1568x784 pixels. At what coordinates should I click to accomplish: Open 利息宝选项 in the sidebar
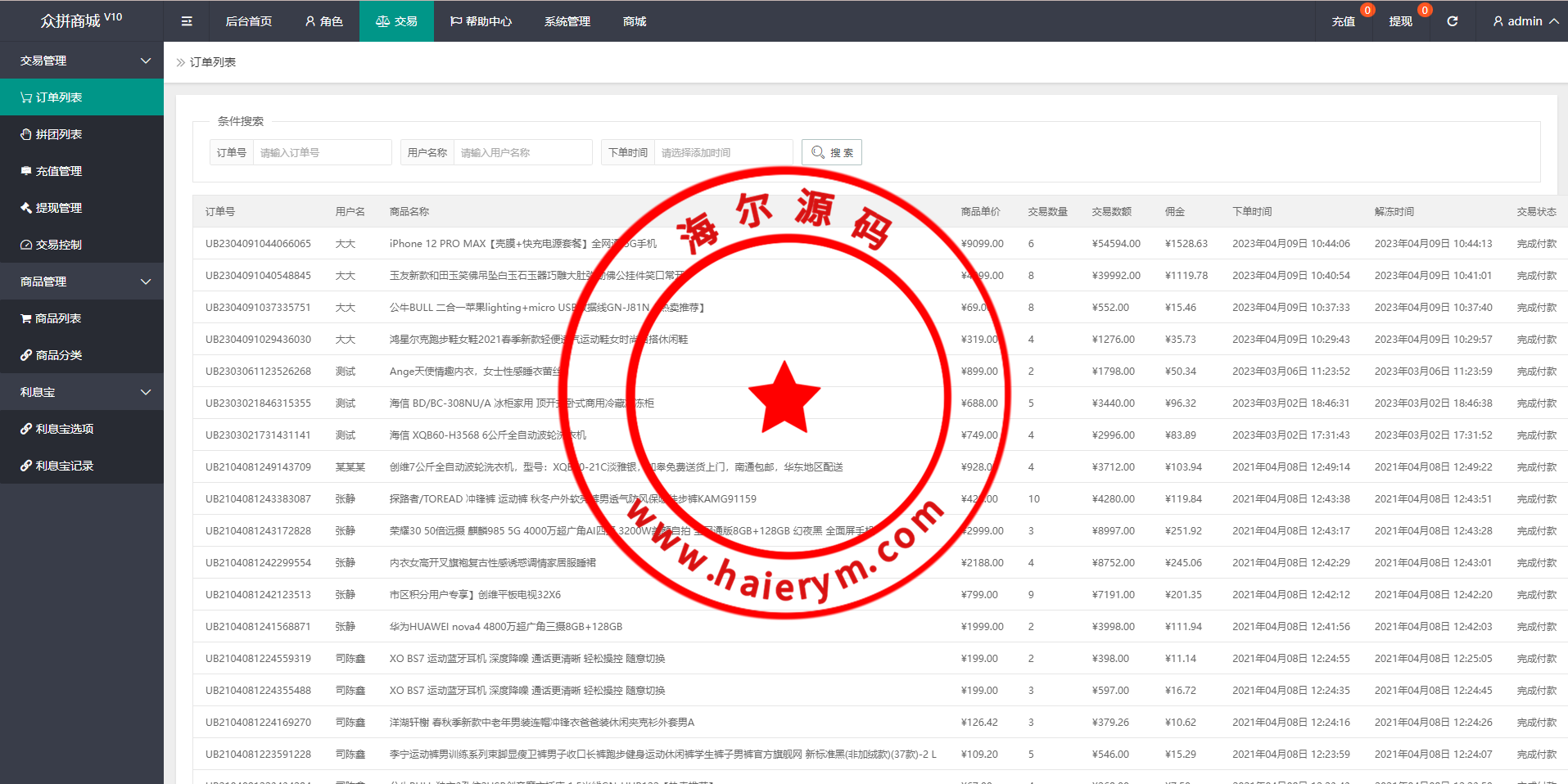click(x=64, y=429)
